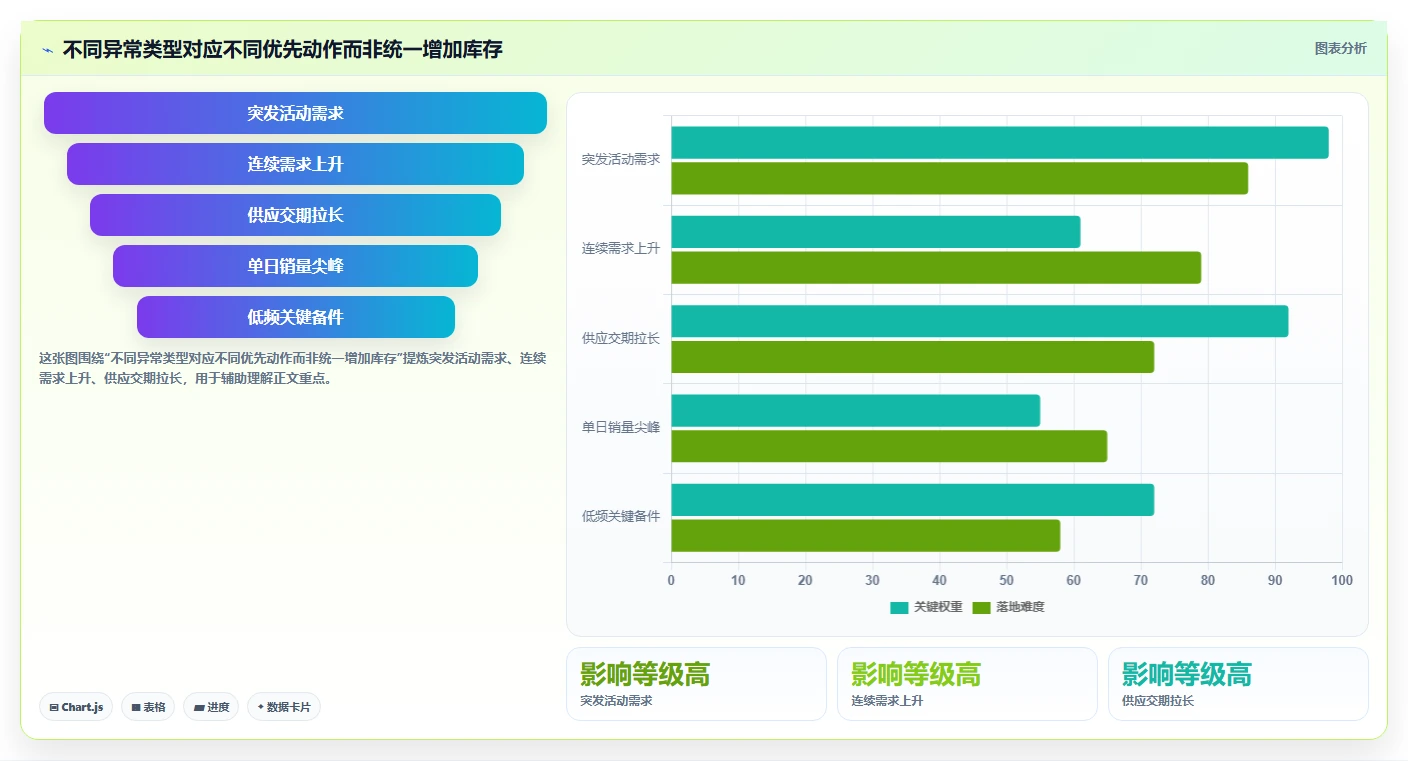Click teal 关键权重 bar for 供应交期拉长

coord(980,321)
